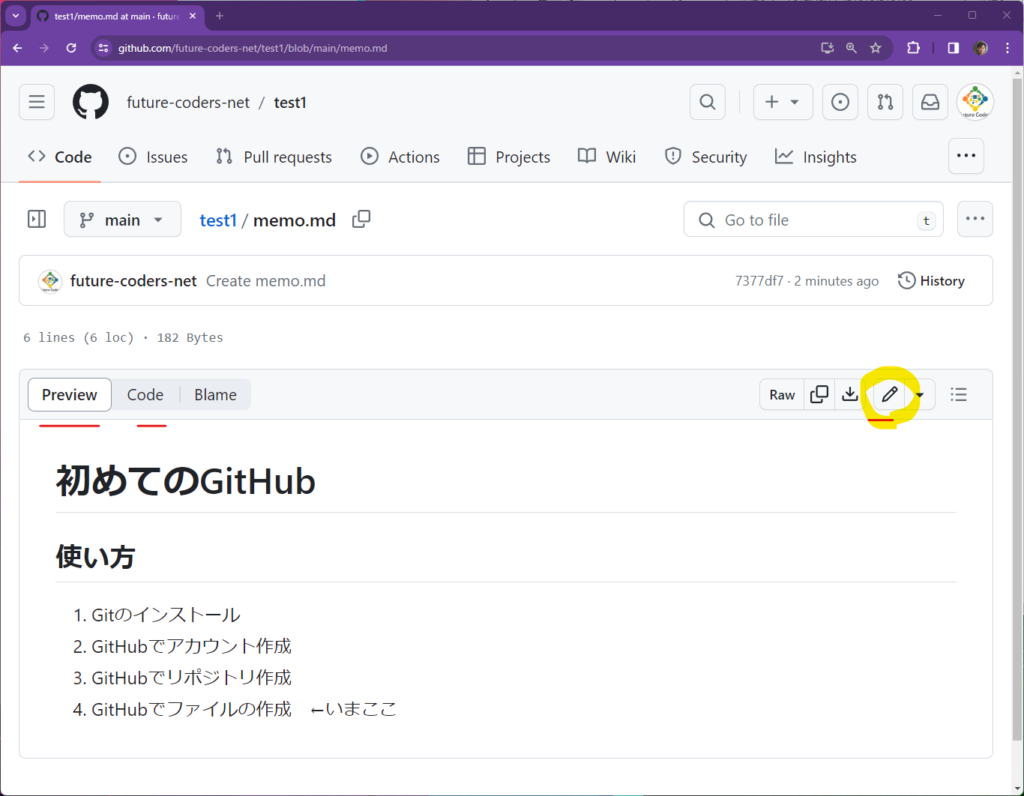
Task: Edit this file with the pencil icon
Action: 889,394
